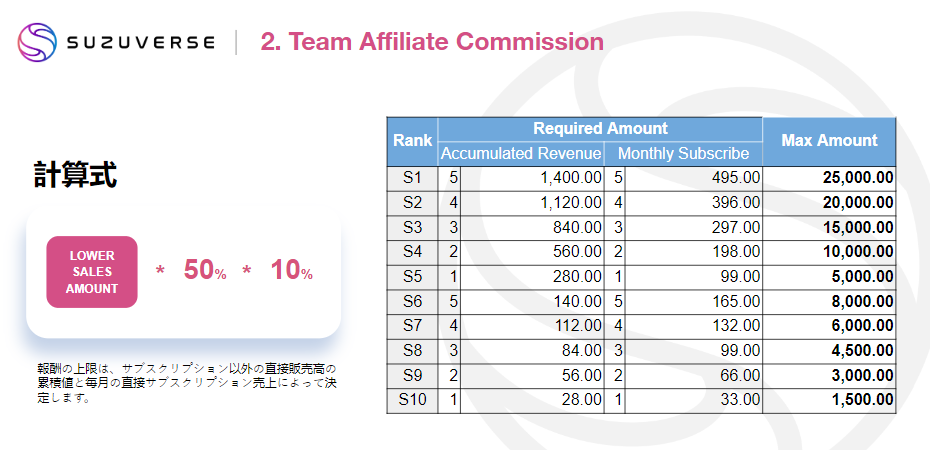The width and height of the screenshot is (930, 450).
Task: Select the 1,120.00 accumulated revenue cell
Action: point(532,203)
